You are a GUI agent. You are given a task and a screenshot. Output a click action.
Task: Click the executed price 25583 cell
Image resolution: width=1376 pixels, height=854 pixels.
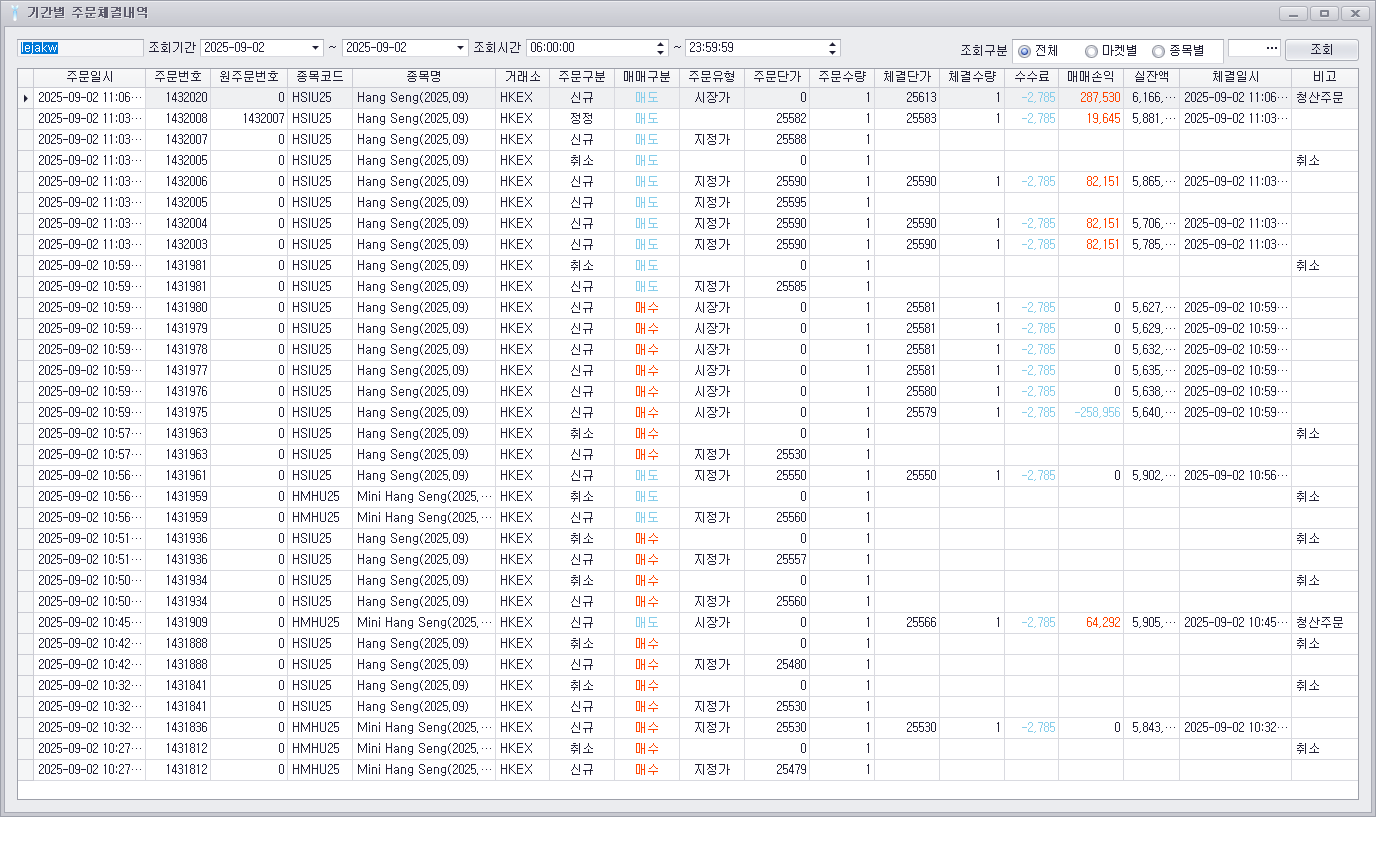(907, 119)
